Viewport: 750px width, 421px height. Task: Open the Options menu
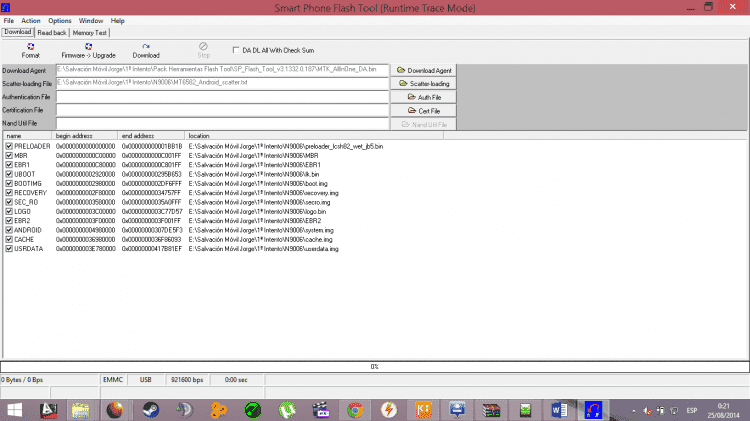point(60,21)
